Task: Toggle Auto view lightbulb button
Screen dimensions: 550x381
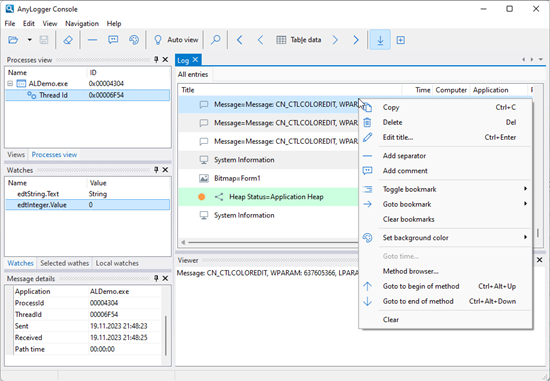Action: (176, 40)
